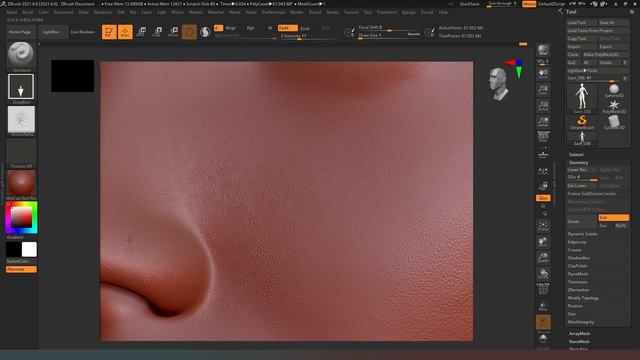Expand the ZRemesher section

tap(578, 290)
